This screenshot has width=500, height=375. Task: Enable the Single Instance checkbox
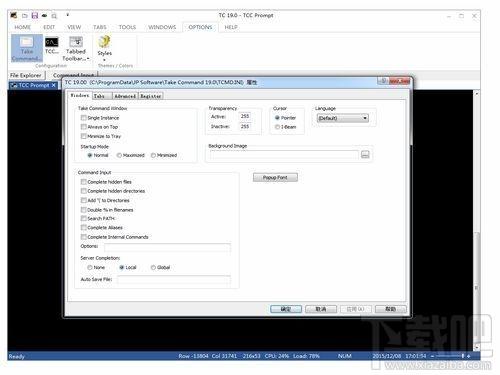pos(84,118)
